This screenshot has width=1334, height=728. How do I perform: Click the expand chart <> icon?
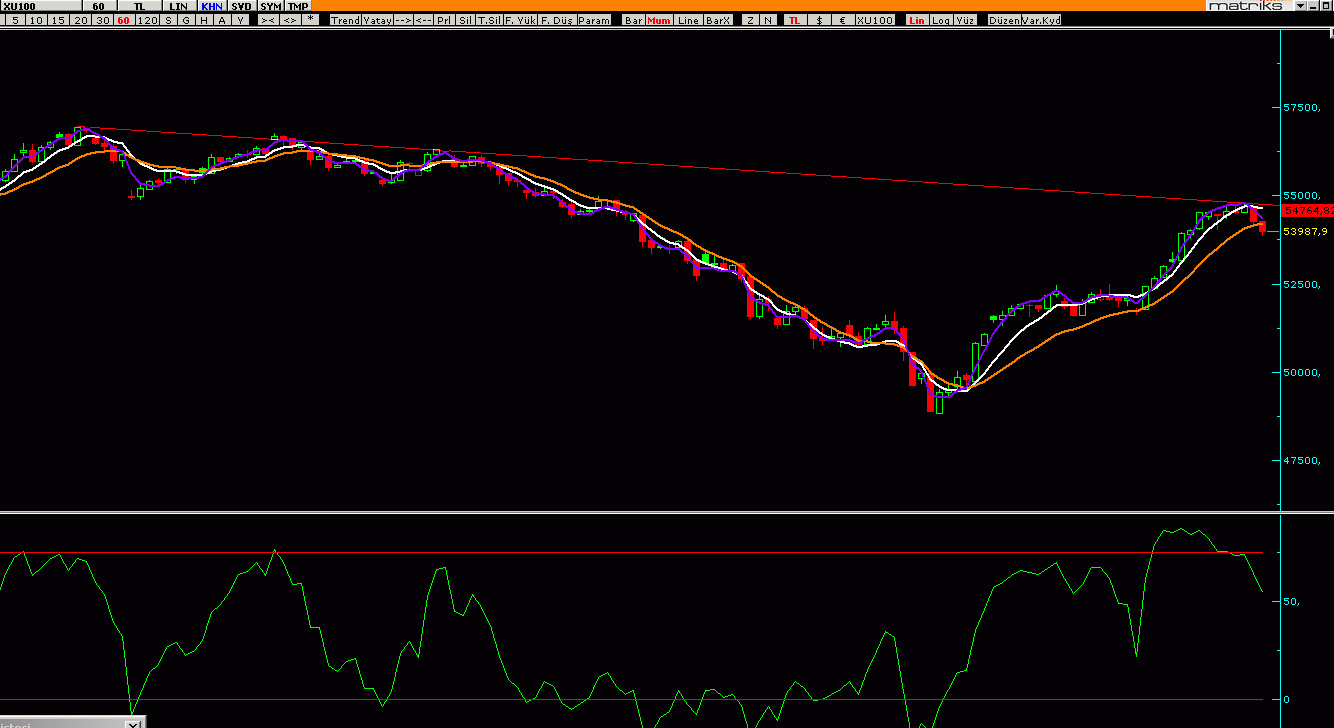pos(289,20)
